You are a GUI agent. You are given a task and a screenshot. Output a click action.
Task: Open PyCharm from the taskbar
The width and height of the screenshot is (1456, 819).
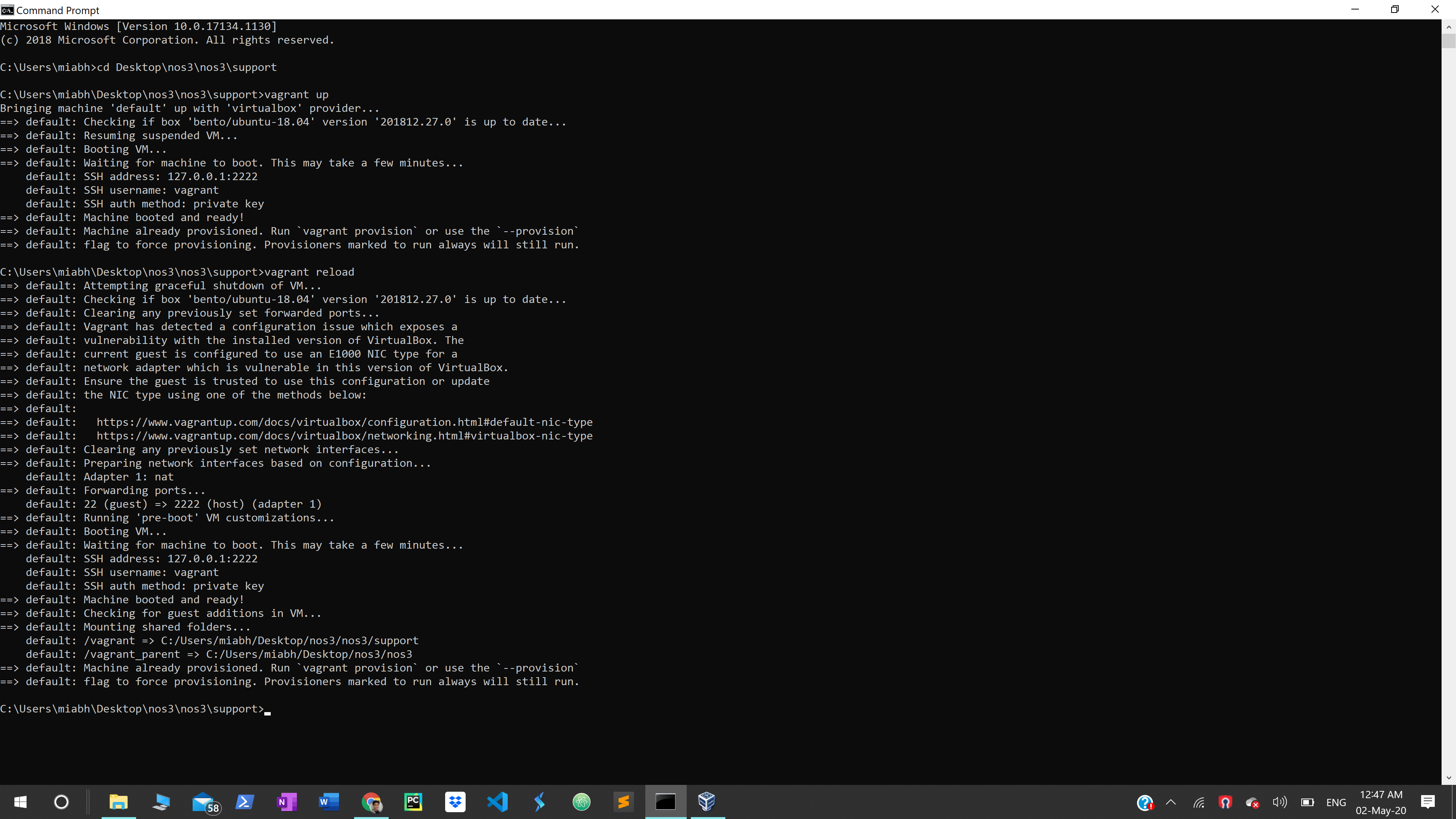click(413, 802)
